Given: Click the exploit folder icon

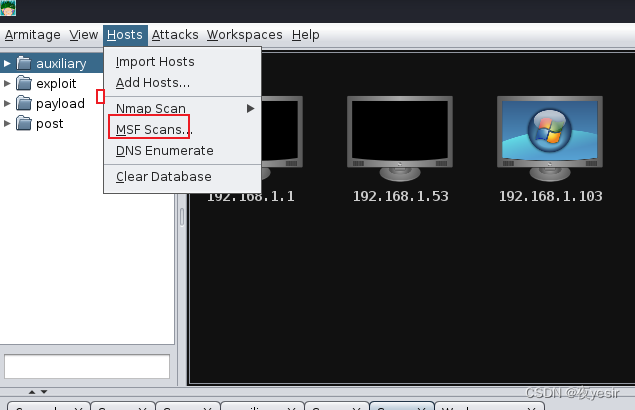Looking at the screenshot, I should [24, 83].
